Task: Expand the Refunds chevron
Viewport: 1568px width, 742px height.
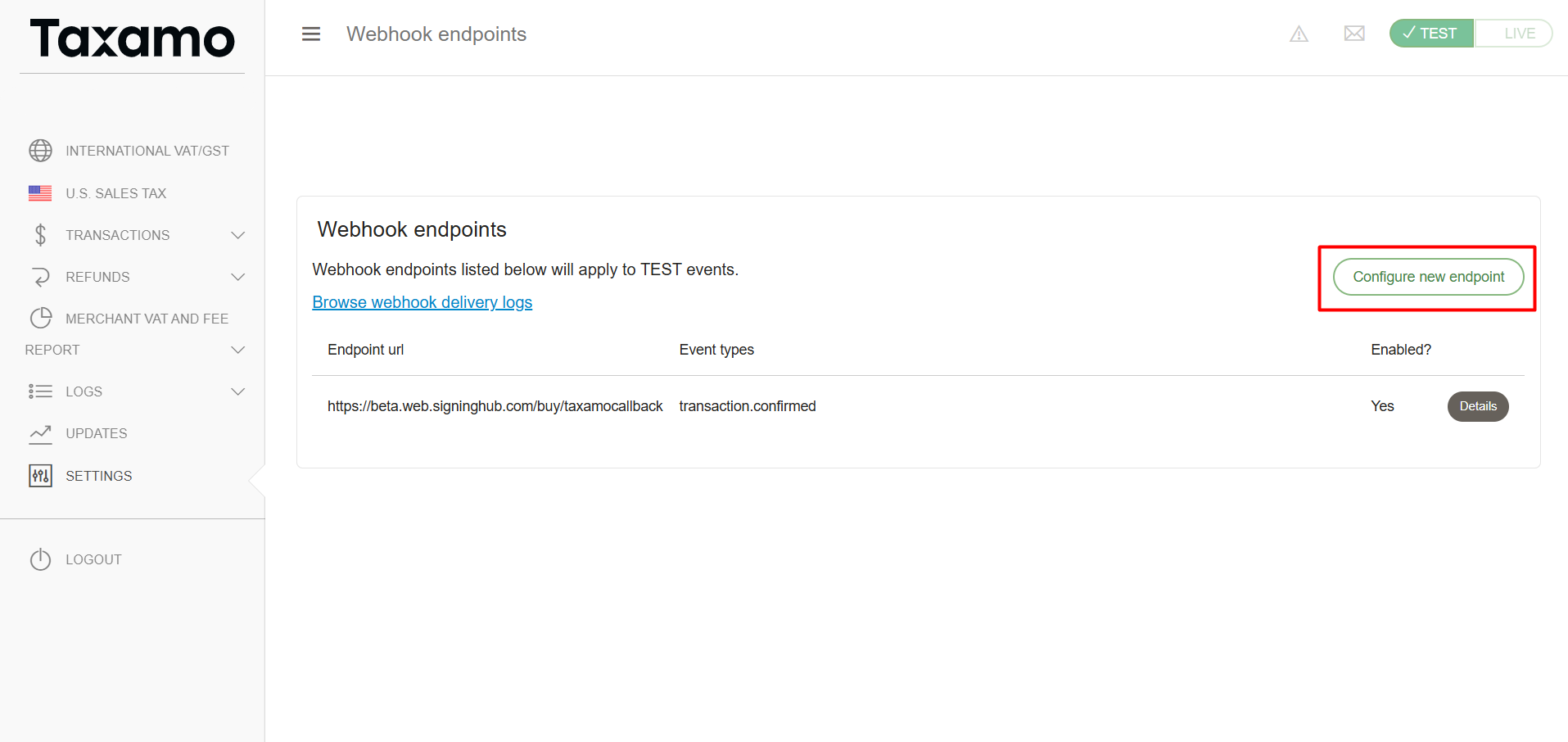Action: [238, 277]
